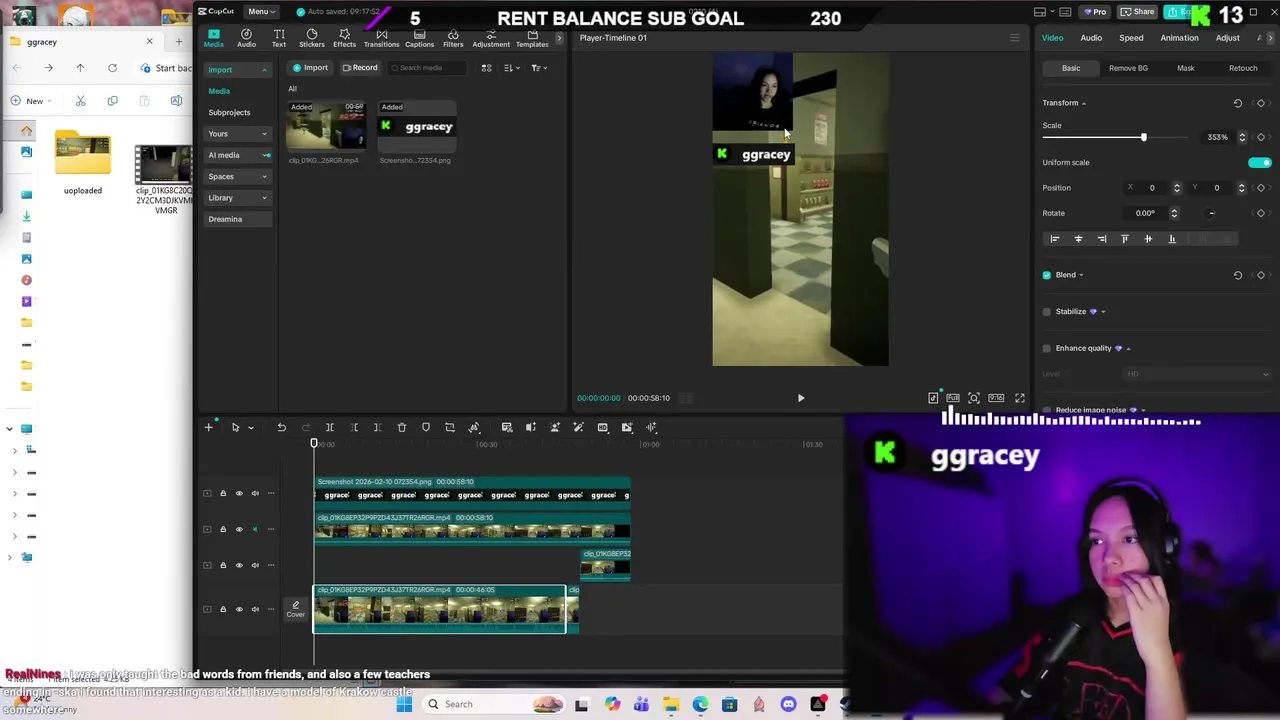Click the Mirror flip icon in timeline toolbar
Image resolution: width=1280 pixels, height=720 pixels.
click(474, 428)
